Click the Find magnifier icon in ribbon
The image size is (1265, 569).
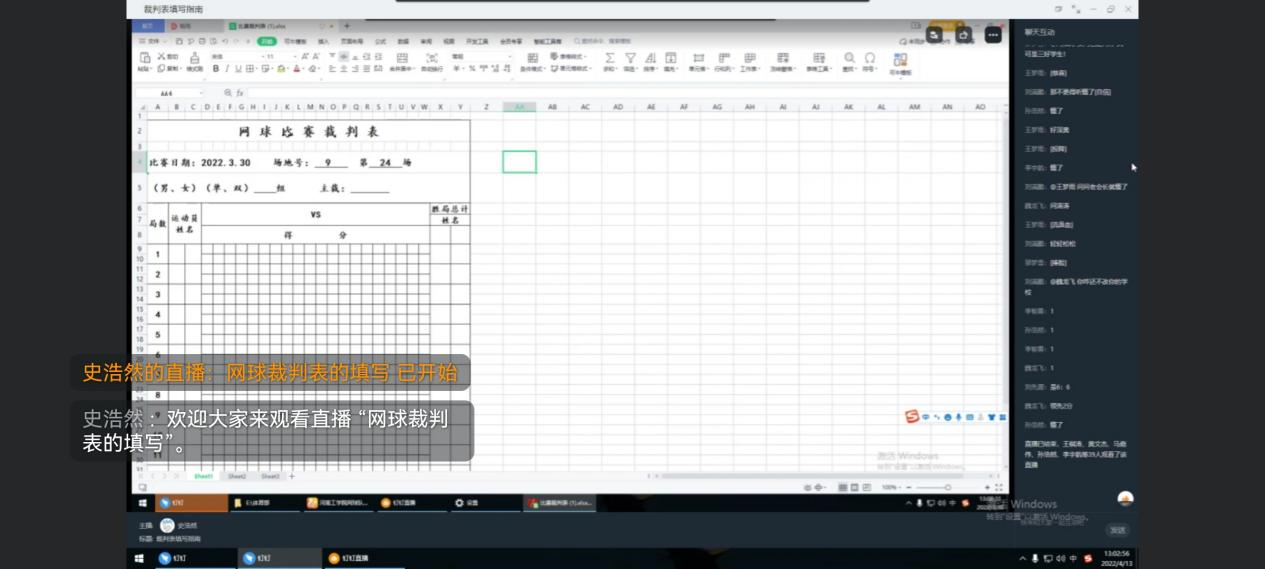point(849,59)
